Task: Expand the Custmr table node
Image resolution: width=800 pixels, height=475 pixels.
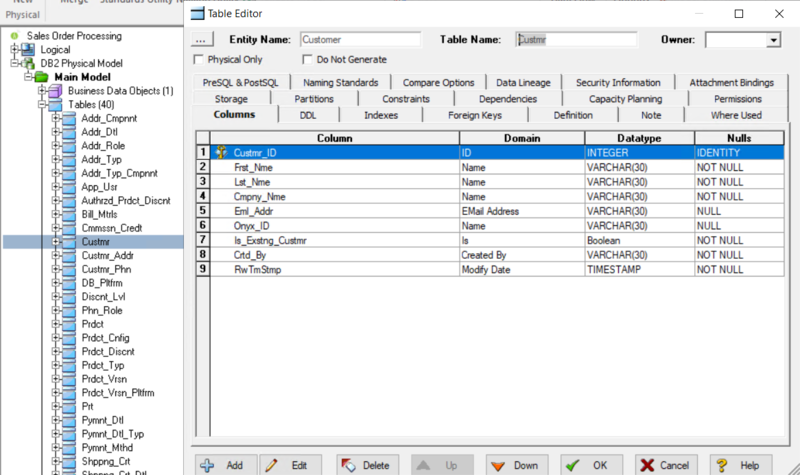Action: [56, 242]
